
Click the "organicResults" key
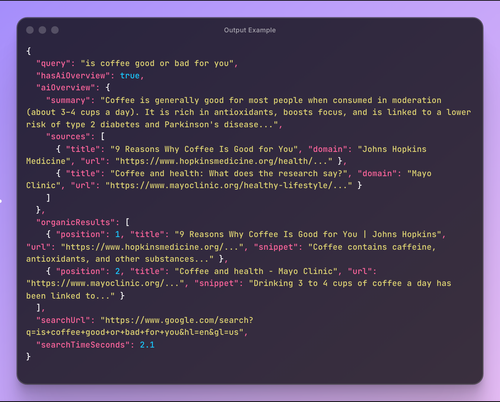tap(75, 222)
